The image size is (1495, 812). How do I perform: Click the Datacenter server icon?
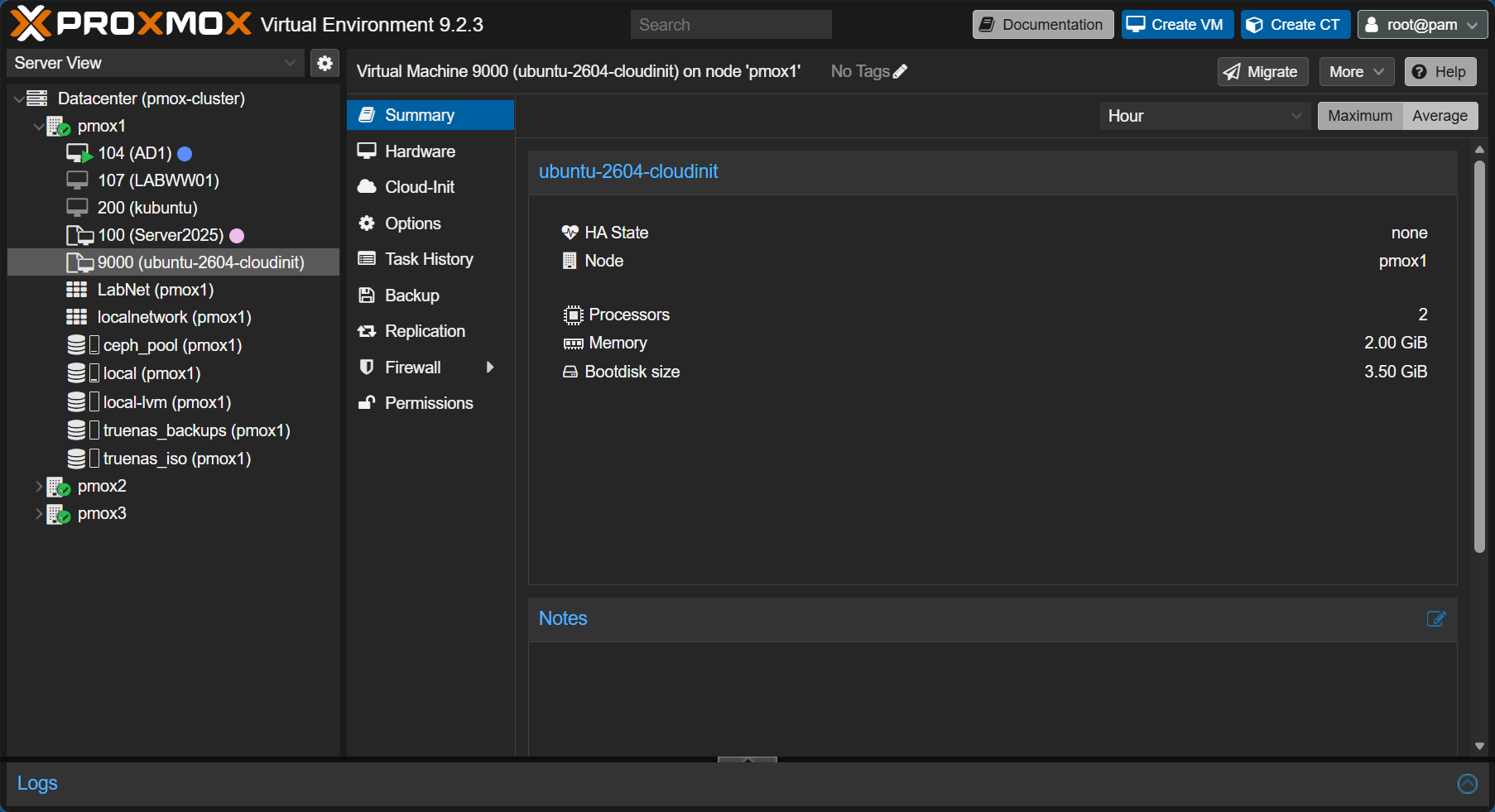(x=37, y=98)
